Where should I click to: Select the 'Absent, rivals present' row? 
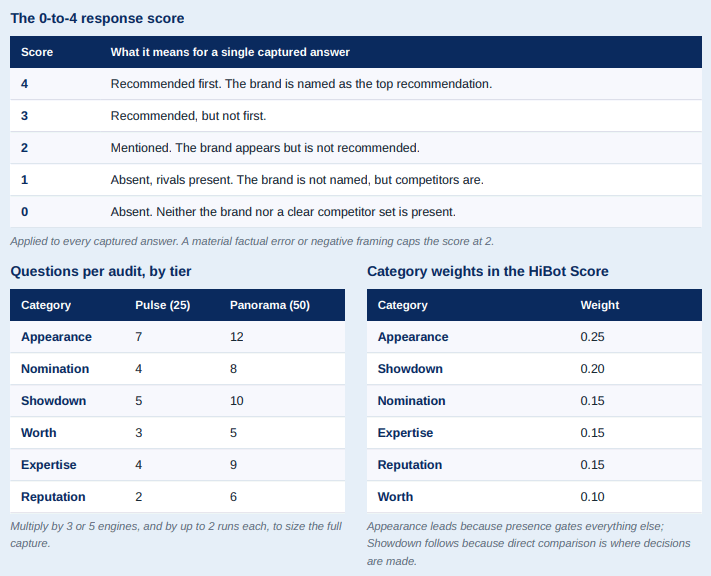point(356,180)
